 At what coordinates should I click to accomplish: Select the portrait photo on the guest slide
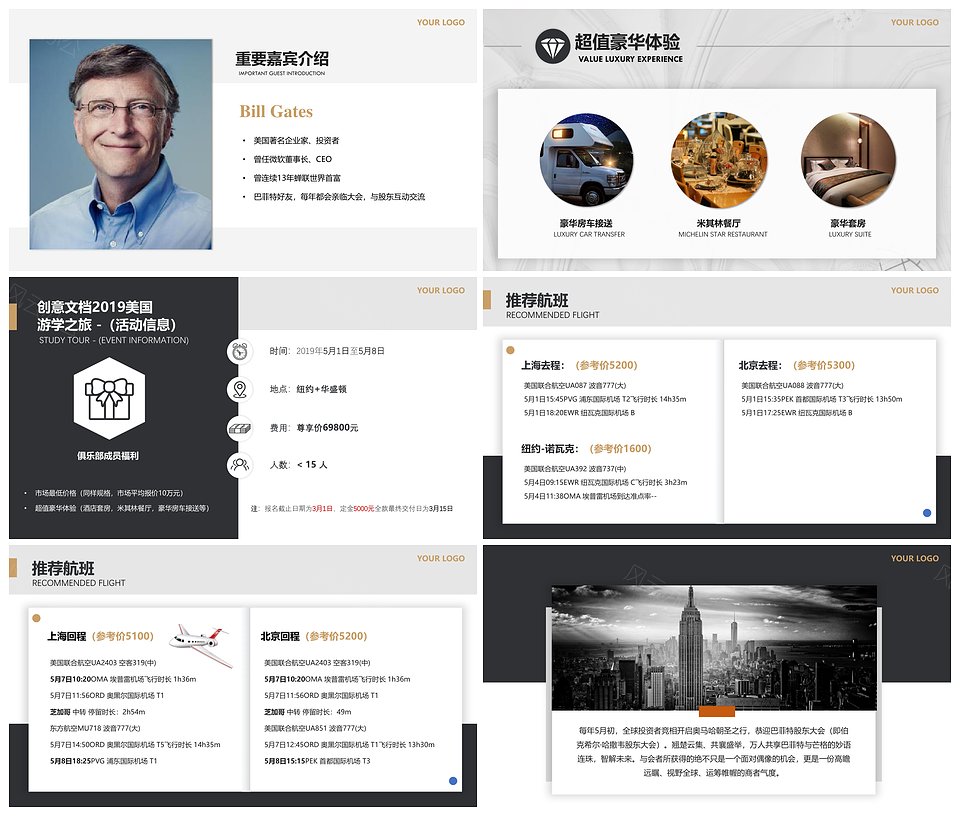pyautogui.click(x=121, y=144)
